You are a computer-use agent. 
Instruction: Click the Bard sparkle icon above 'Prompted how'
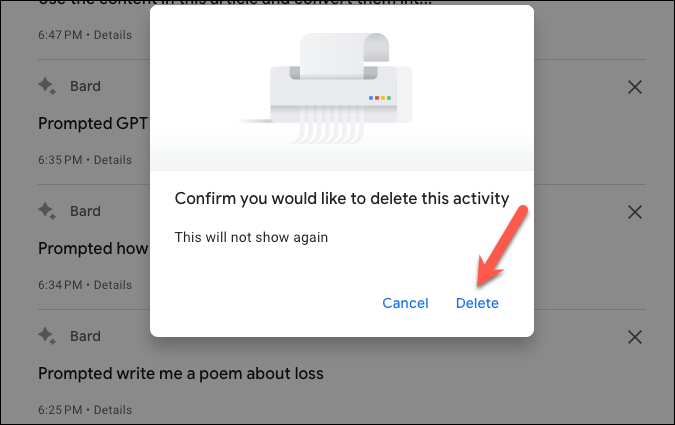pos(47,211)
